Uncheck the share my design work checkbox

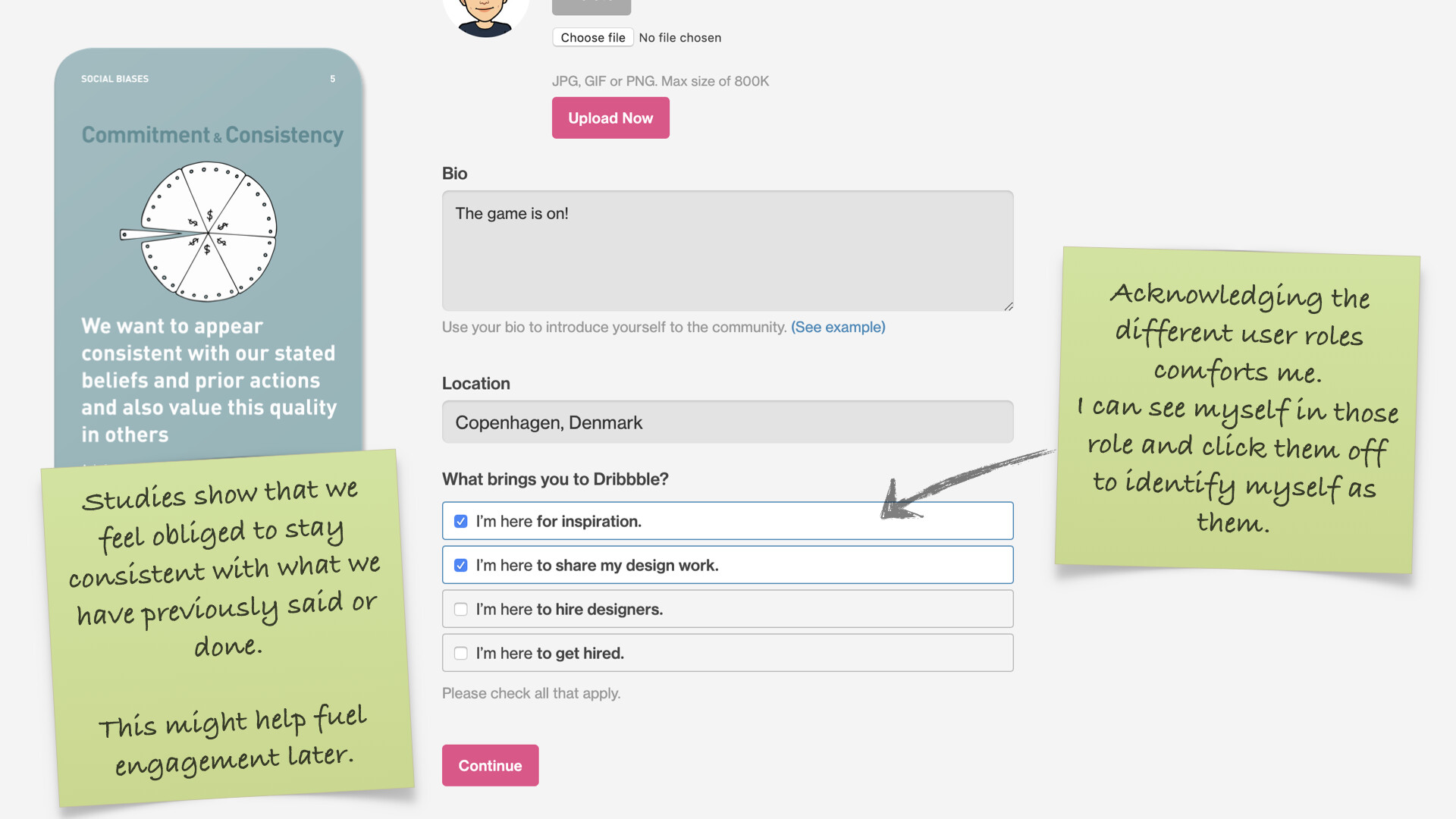tap(460, 566)
